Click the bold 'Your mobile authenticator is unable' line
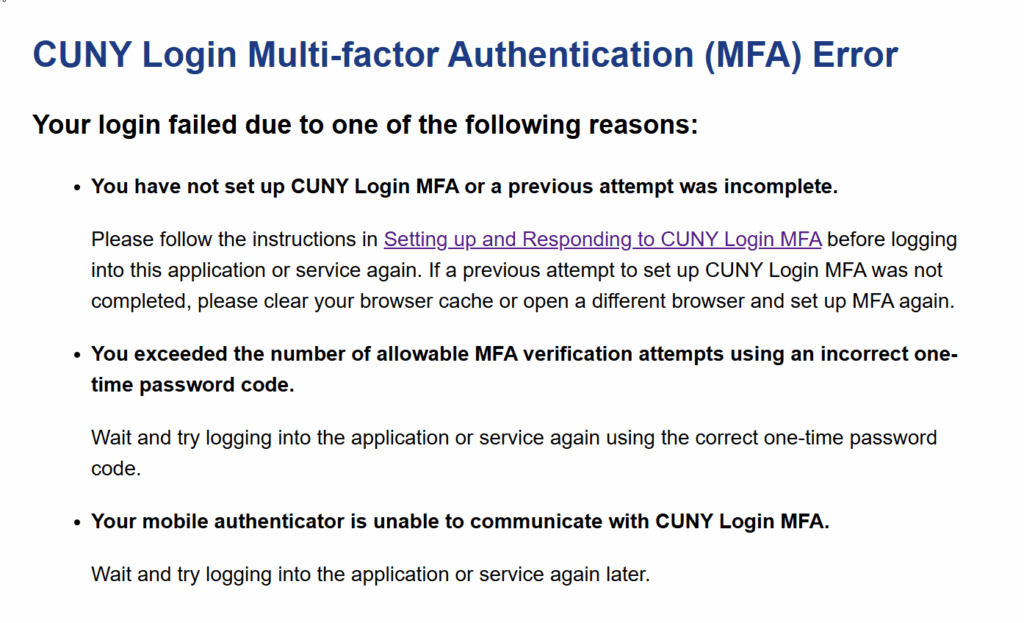The image size is (1024, 623). (x=460, y=522)
